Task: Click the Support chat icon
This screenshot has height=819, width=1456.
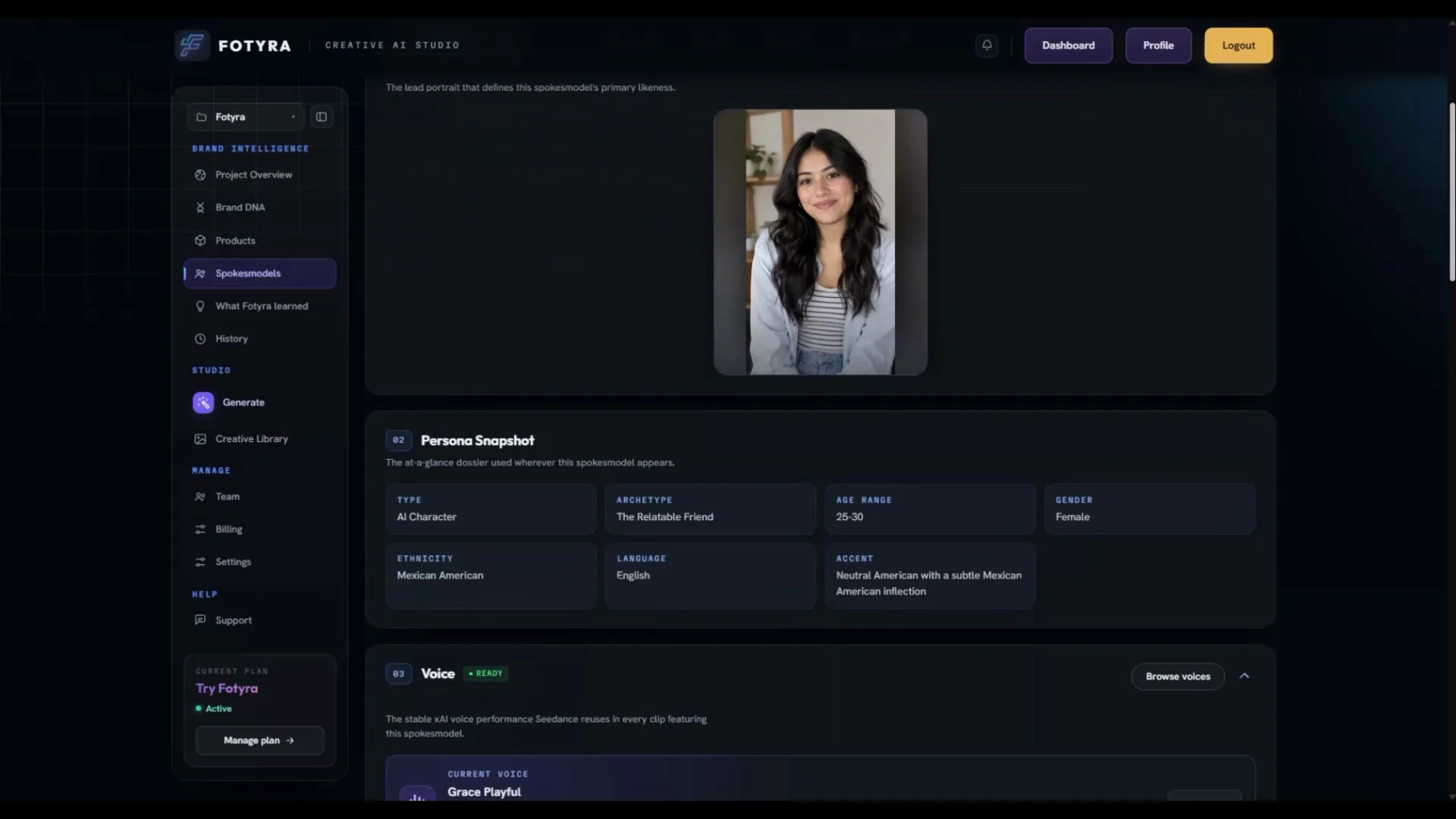Action: tap(200, 620)
